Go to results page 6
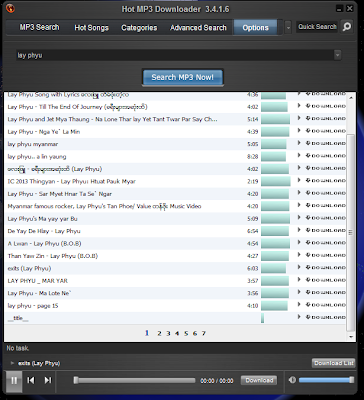 195,333
